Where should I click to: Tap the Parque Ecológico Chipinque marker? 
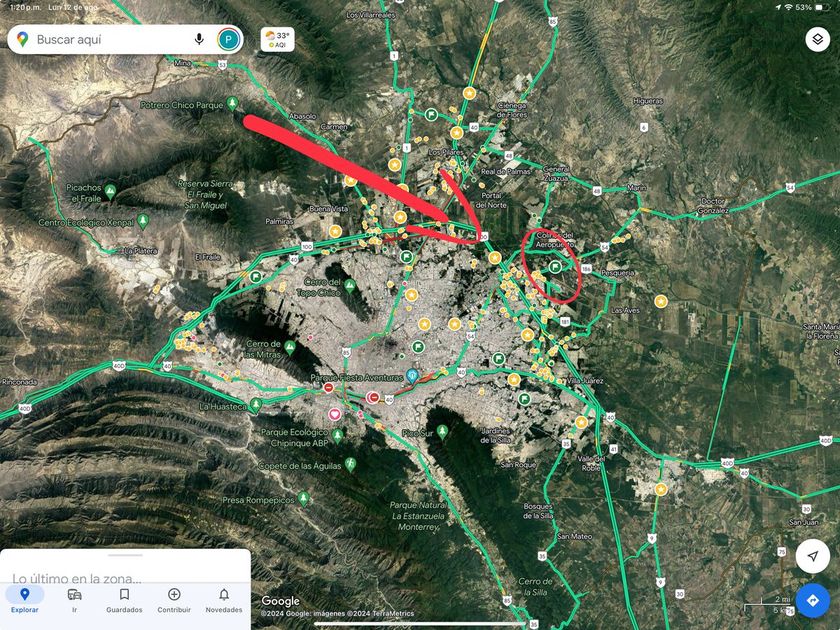click(337, 437)
